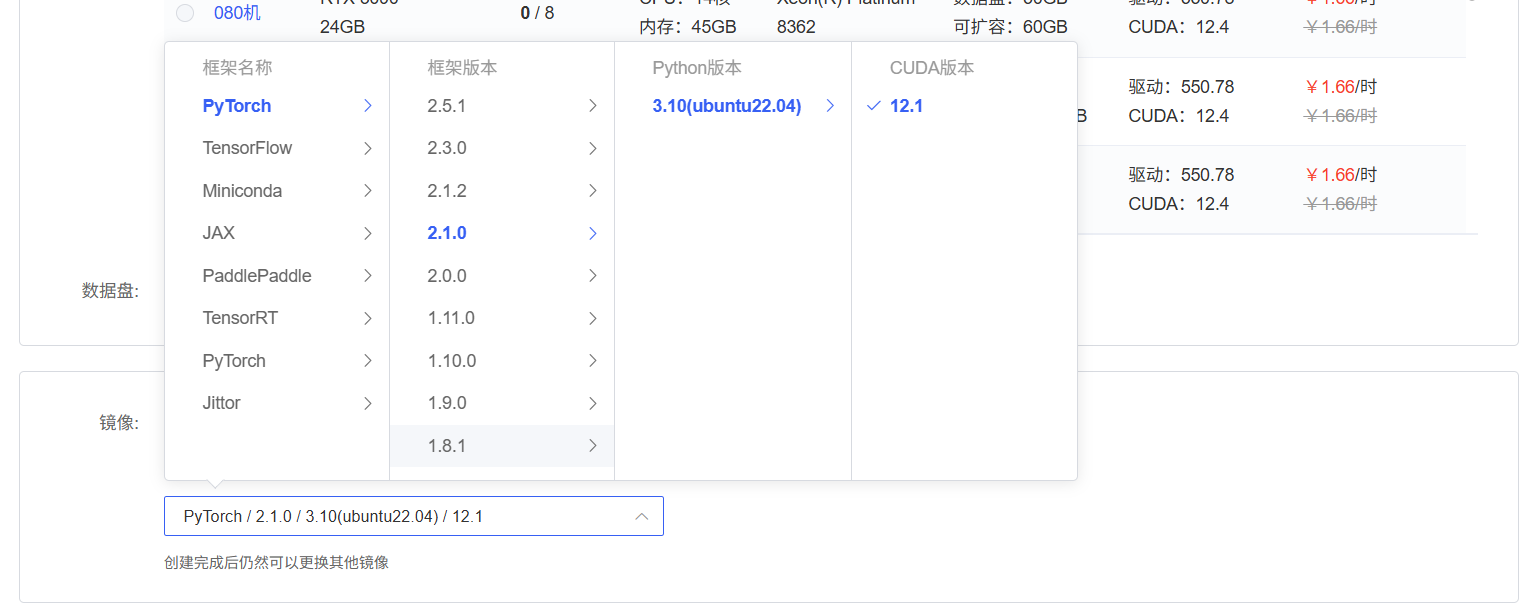Expand the PaddlePaddle chevron arrow
Viewport: 1531px width, 609px height.
[x=368, y=276]
